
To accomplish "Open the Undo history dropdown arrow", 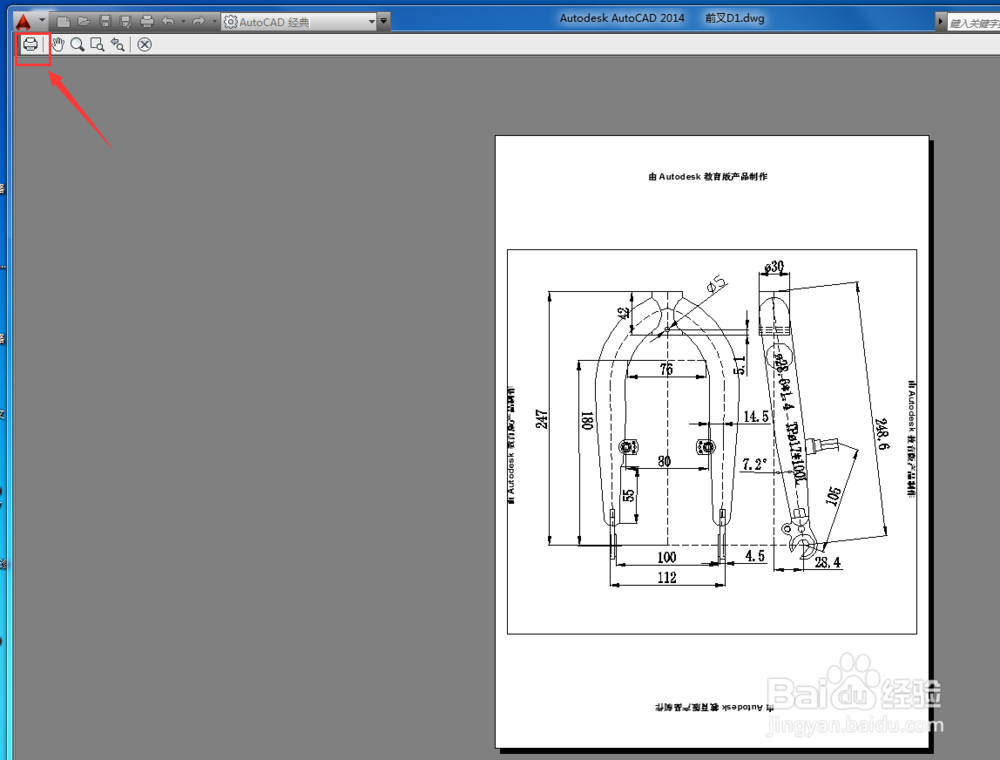I will [x=183, y=22].
